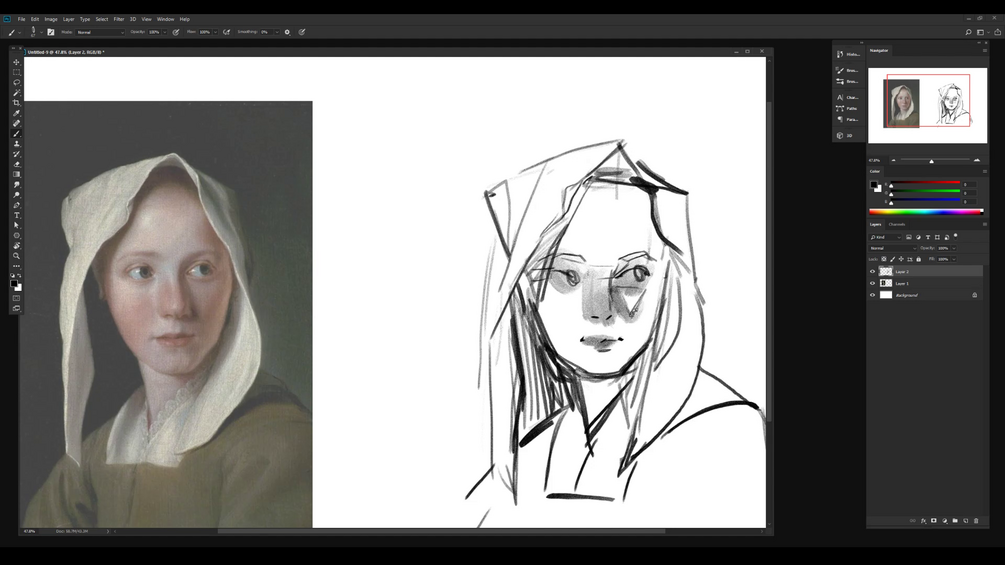The image size is (1005, 565).
Task: Hide the Background layer eye
Action: (x=872, y=295)
